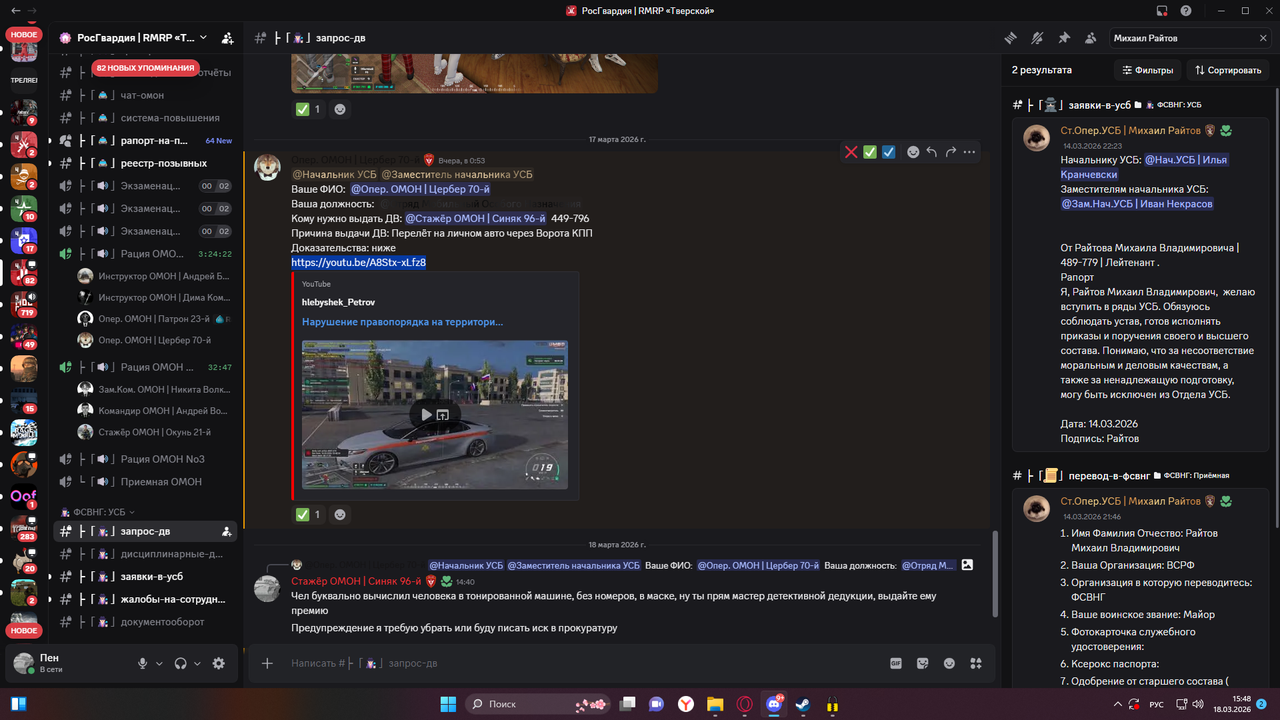The height and width of the screenshot is (720, 1280).
Task: Reply to message using reply arrow icon
Action: [932, 152]
